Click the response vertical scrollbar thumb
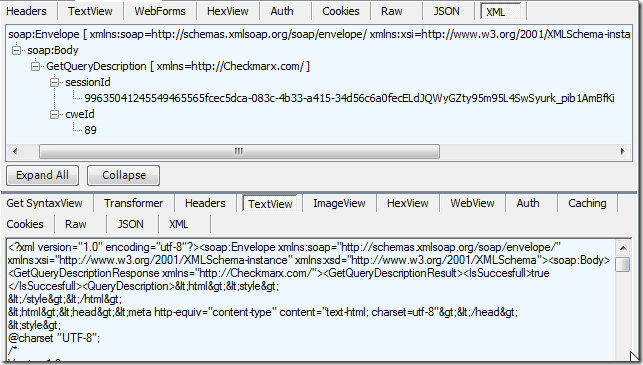 (x=623, y=264)
